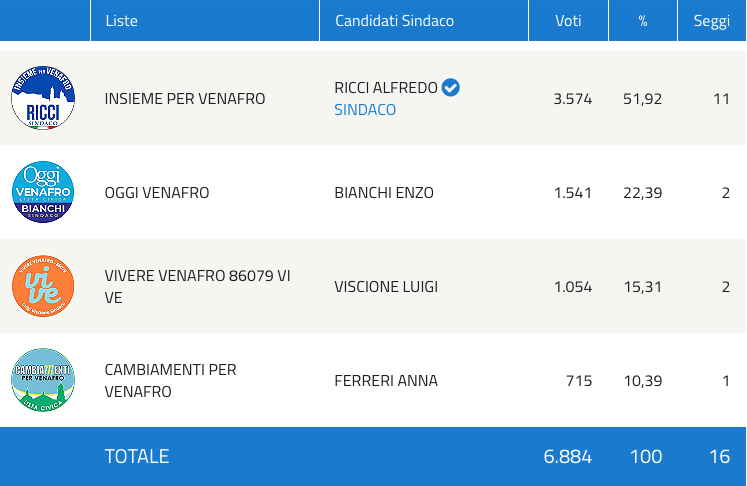Viewport: 747px width, 486px height.
Task: Select the OGGI VENAFRO list name
Action: (x=157, y=192)
